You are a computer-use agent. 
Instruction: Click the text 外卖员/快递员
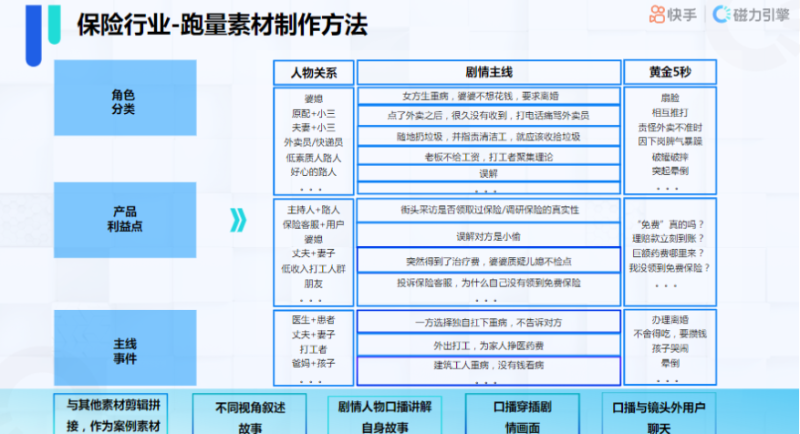(x=313, y=142)
